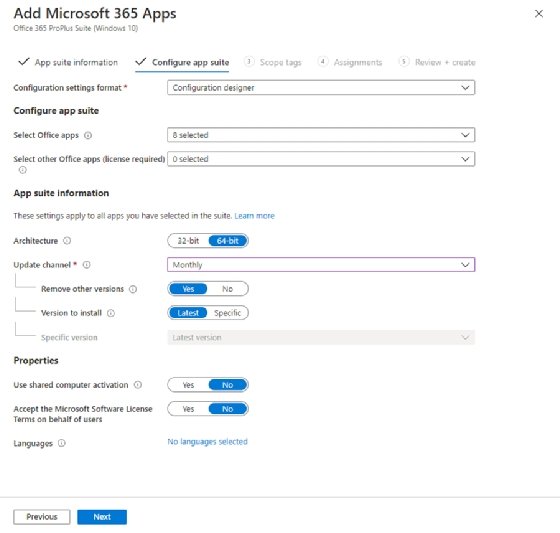
Task: Select 32-bit architecture
Action: pos(188,241)
